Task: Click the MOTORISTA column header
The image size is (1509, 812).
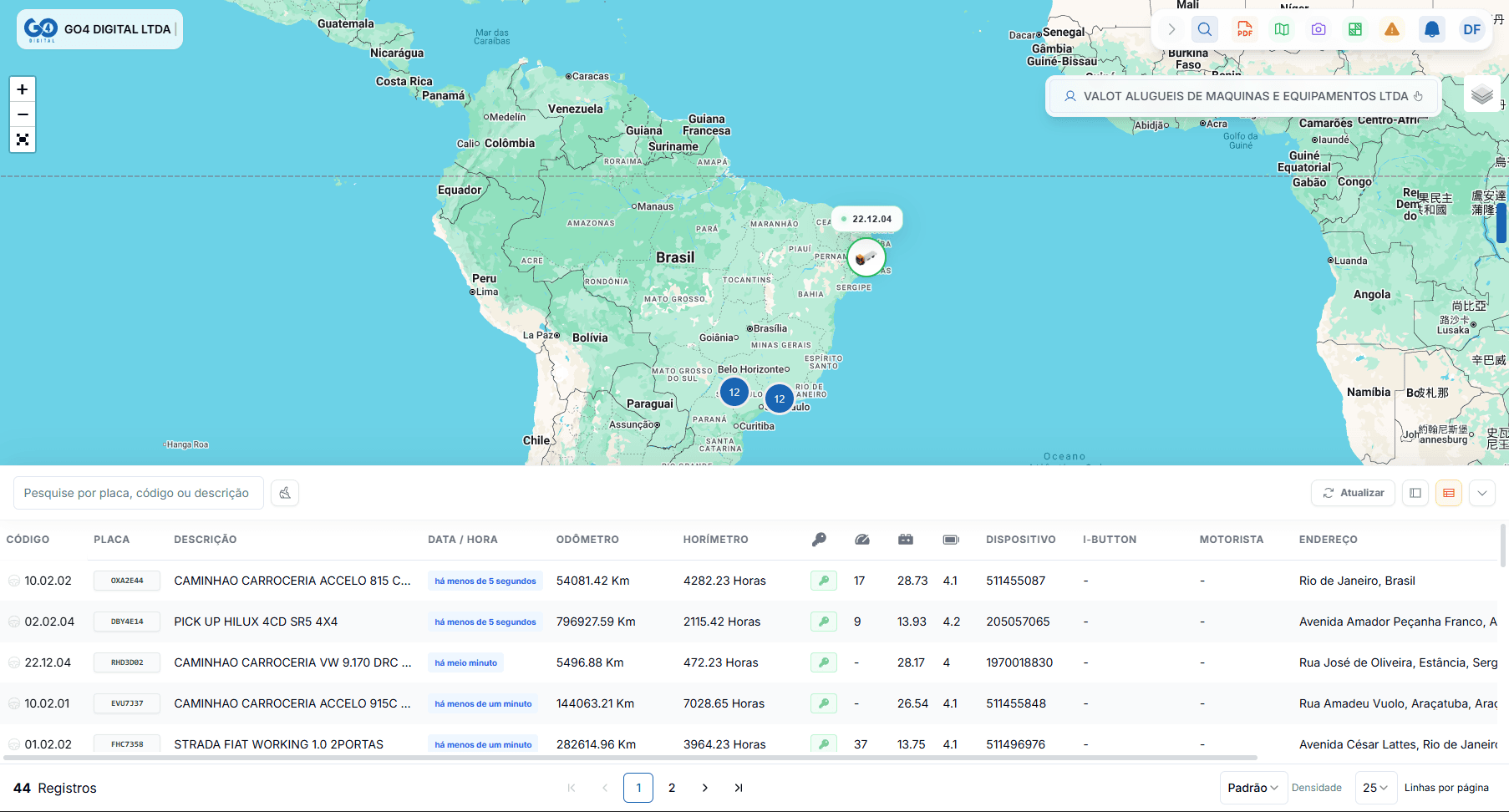Action: [1232, 540]
